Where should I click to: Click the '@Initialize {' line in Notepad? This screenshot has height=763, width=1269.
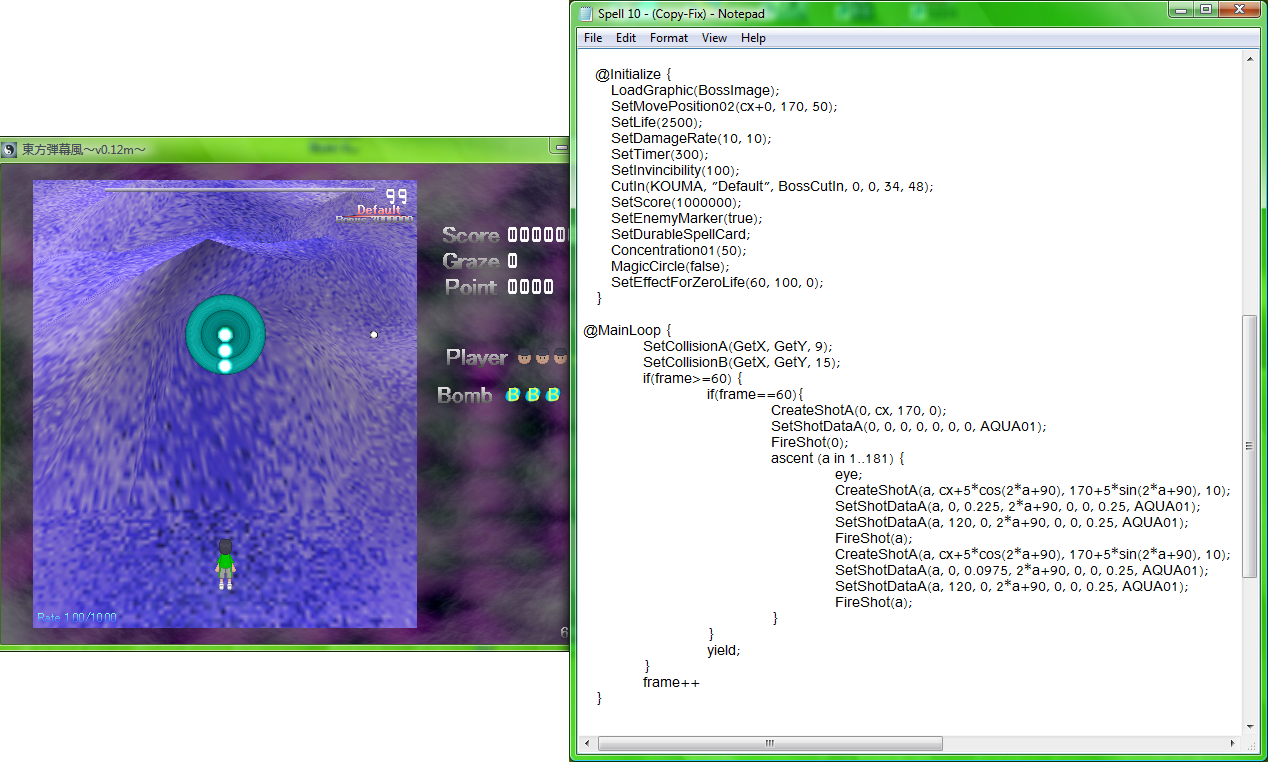[633, 74]
